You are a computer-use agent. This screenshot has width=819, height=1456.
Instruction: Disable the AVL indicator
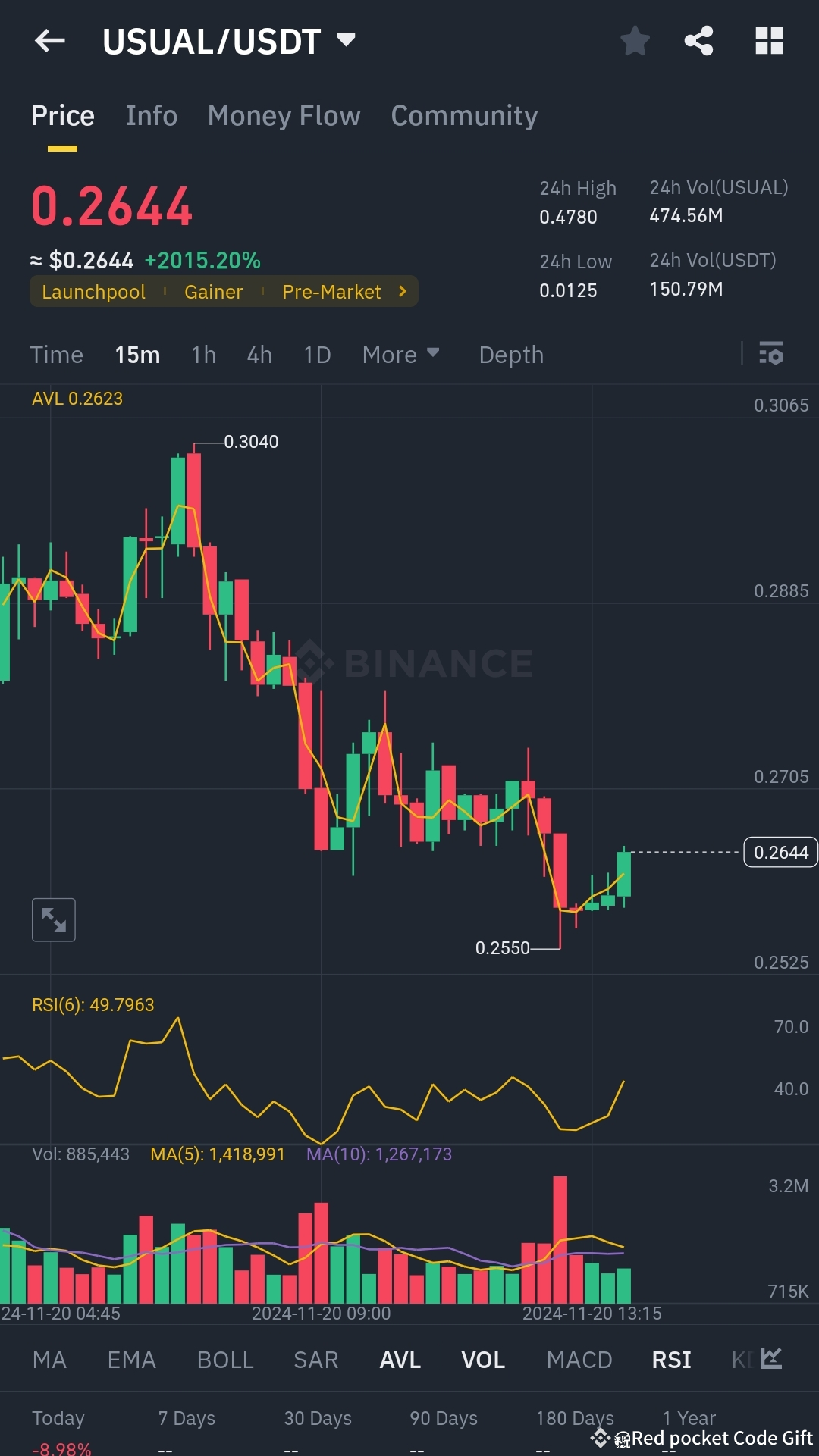pos(400,1360)
